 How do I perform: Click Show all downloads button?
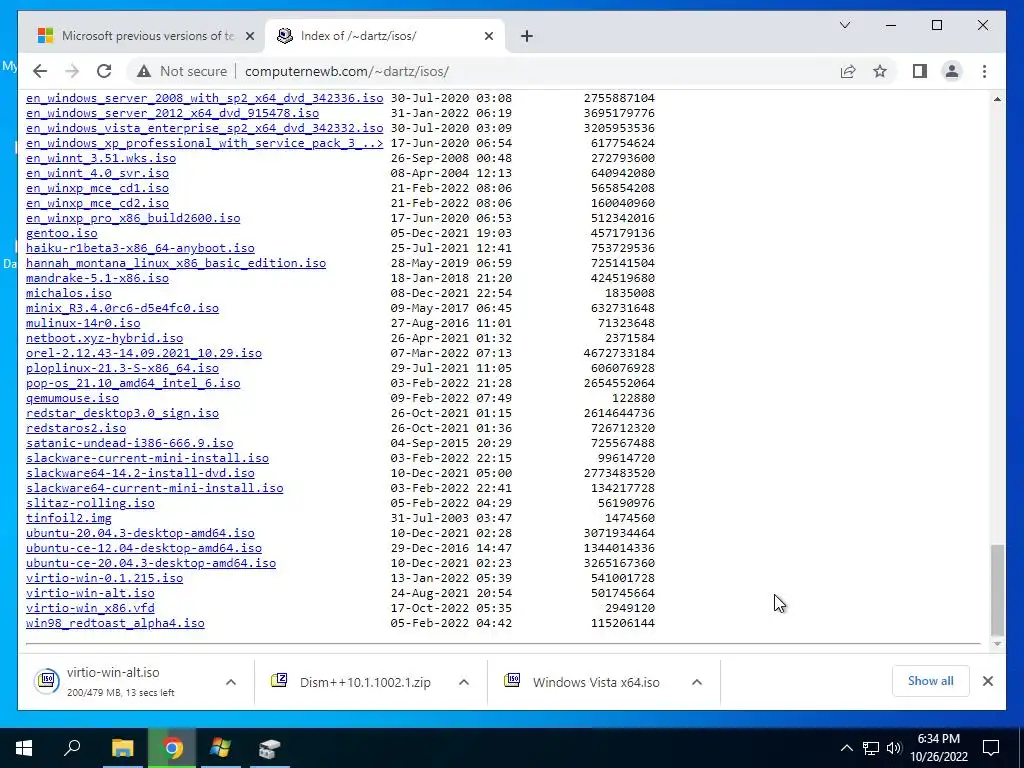click(930, 680)
